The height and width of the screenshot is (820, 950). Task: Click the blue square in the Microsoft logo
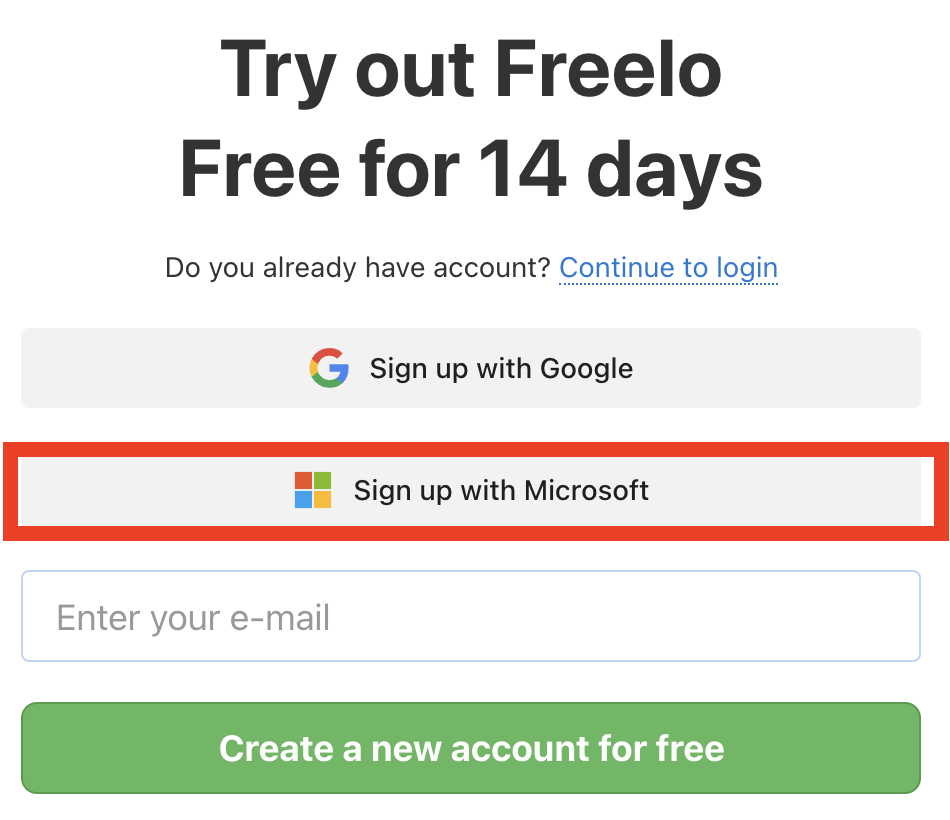click(303, 500)
